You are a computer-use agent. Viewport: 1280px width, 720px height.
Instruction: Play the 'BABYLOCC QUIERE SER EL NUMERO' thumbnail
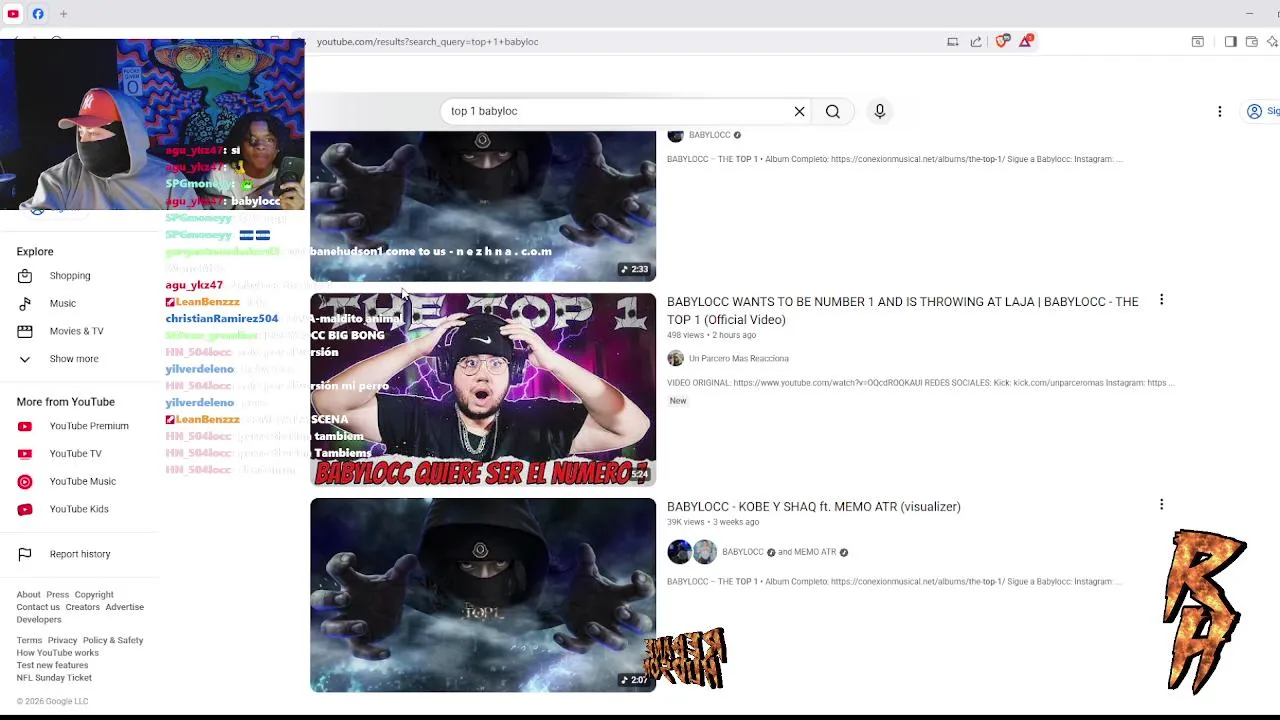483,389
